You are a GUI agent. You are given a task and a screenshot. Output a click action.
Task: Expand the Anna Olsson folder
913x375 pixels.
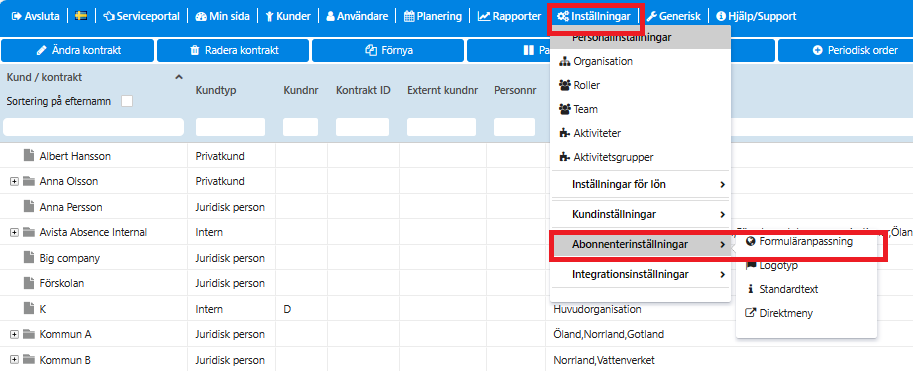(15, 182)
